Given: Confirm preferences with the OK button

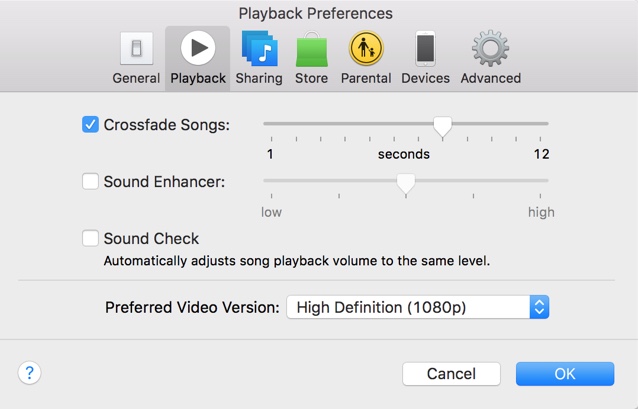Looking at the screenshot, I should pyautogui.click(x=565, y=374).
